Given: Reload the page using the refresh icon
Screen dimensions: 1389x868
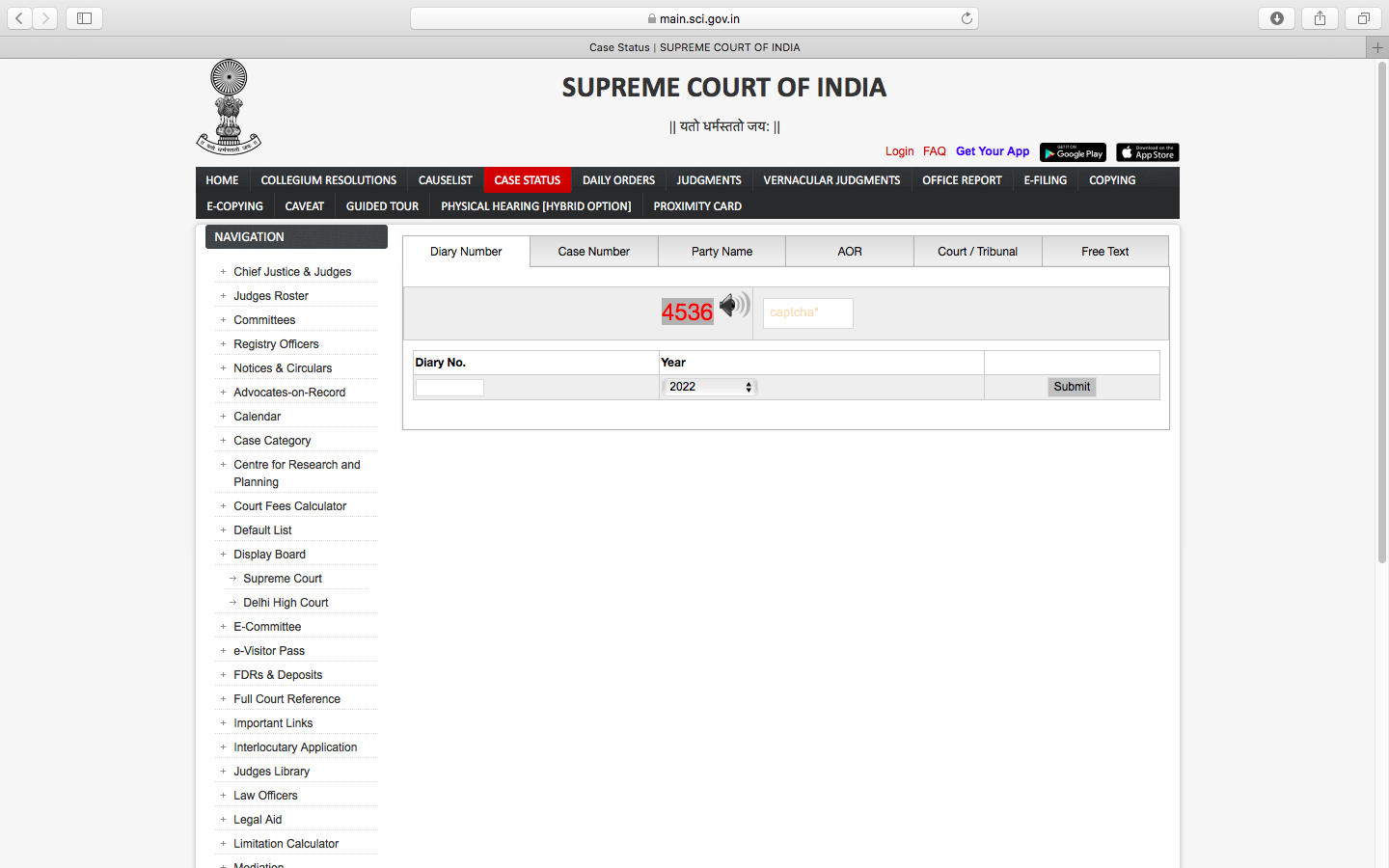Looking at the screenshot, I should coord(967,18).
